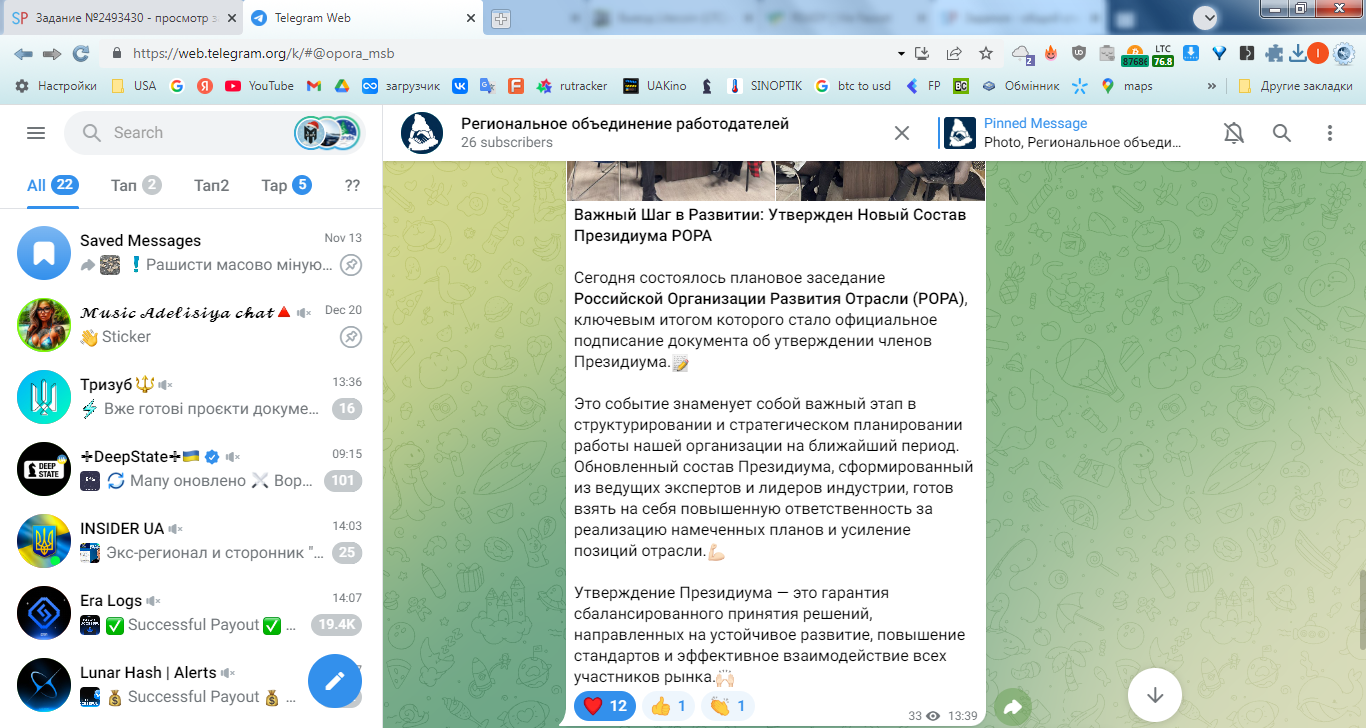Toggle channel notifications bell icon
The height and width of the screenshot is (728, 1366).
(x=1234, y=133)
